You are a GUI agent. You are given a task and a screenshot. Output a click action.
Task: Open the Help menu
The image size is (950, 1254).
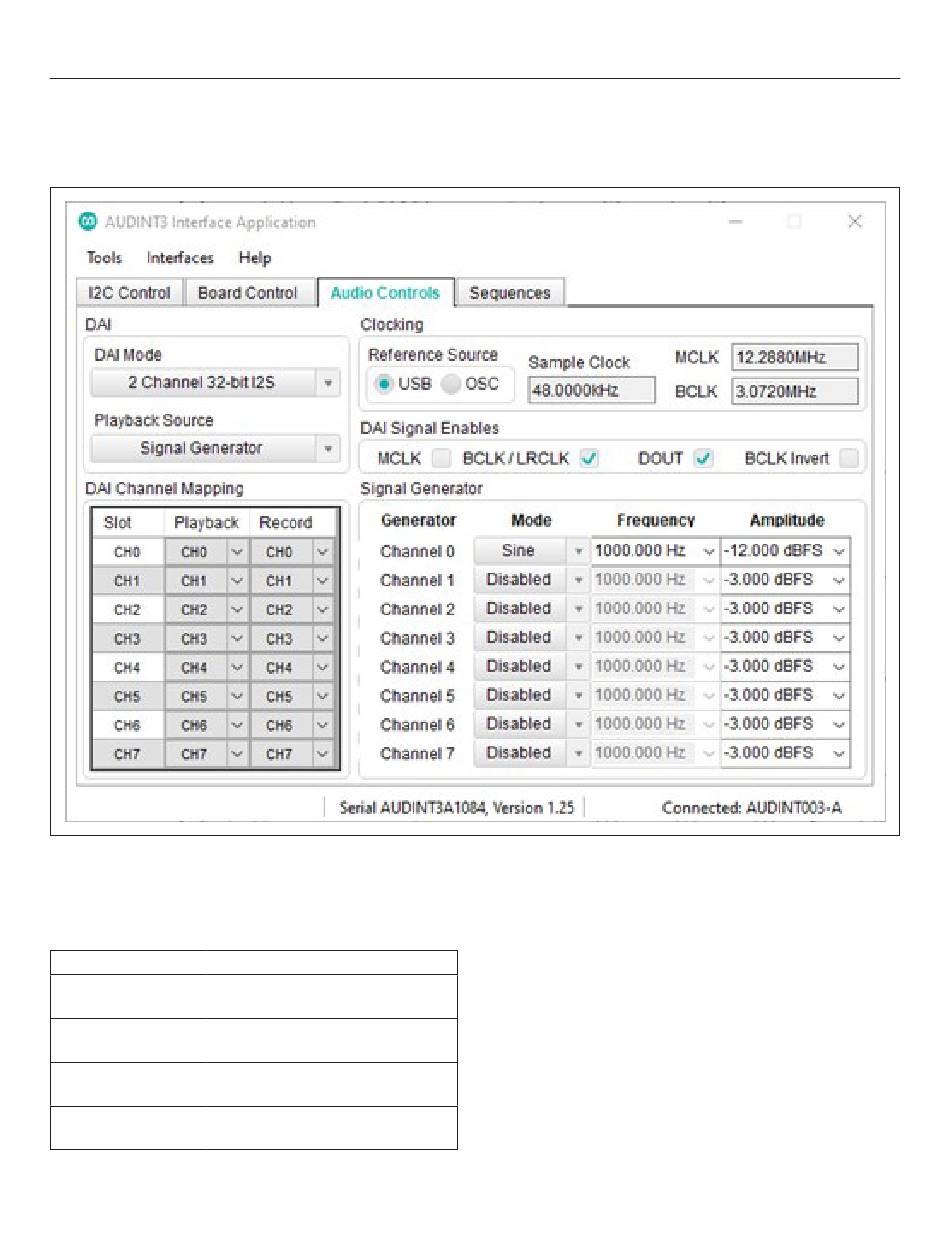tap(255, 258)
